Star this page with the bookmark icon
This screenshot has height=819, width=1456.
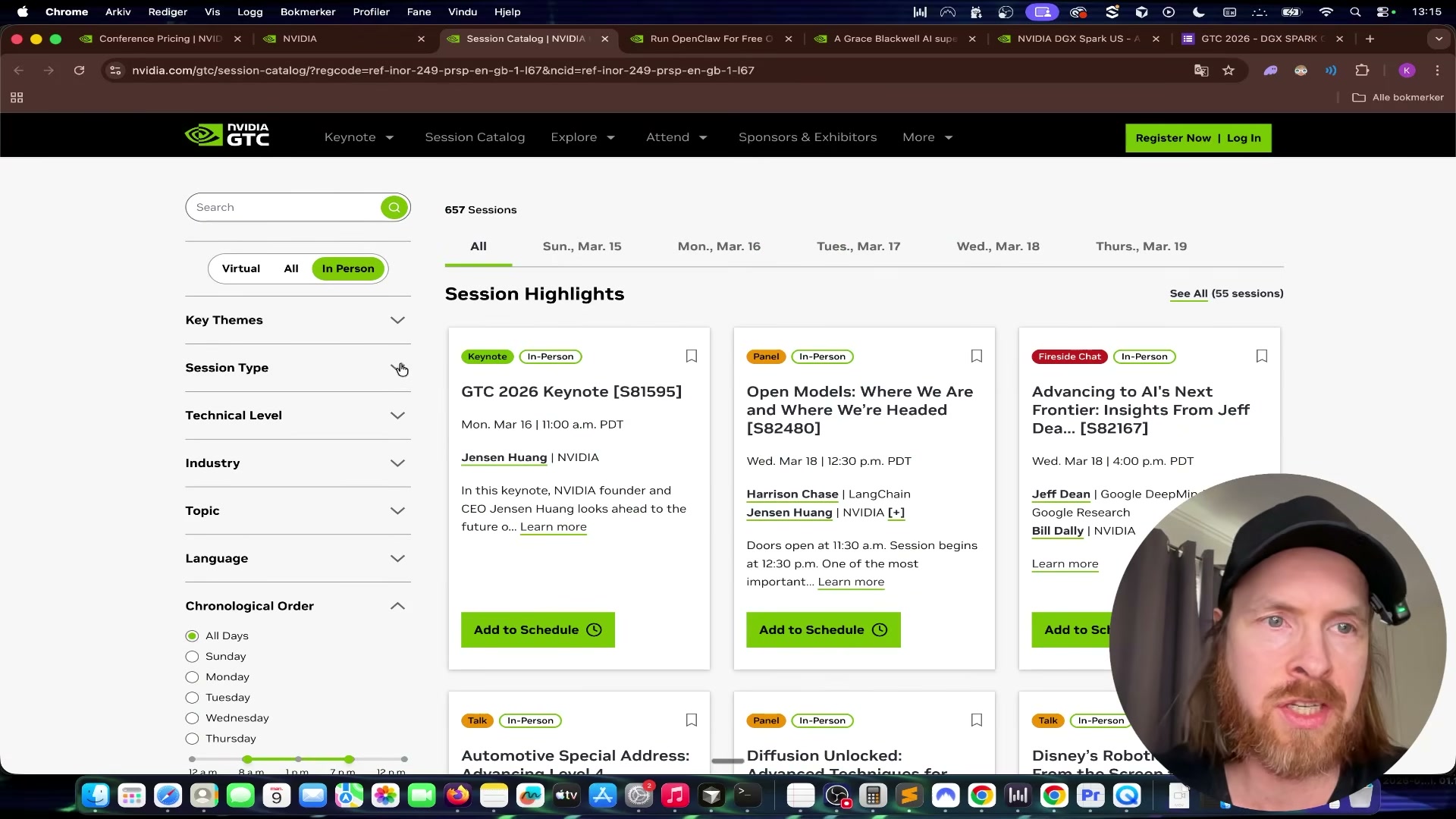[1228, 71]
